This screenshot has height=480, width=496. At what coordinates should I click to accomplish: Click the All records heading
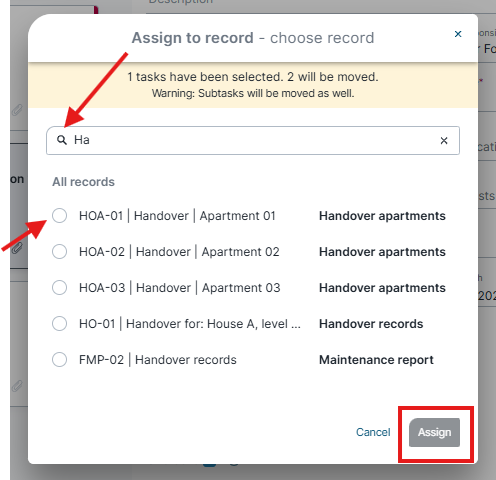(83, 182)
